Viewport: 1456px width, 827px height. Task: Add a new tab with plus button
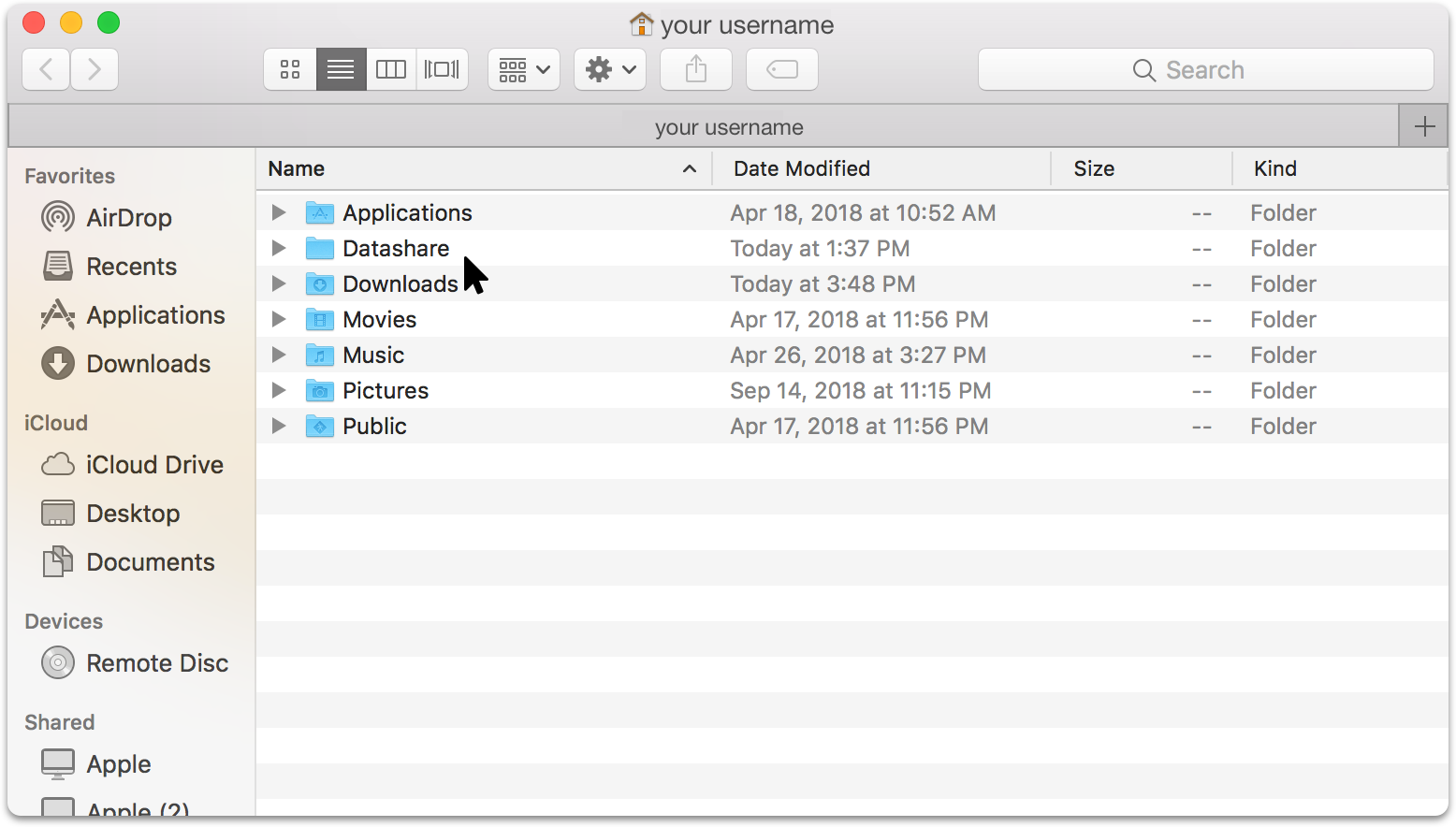[x=1424, y=126]
